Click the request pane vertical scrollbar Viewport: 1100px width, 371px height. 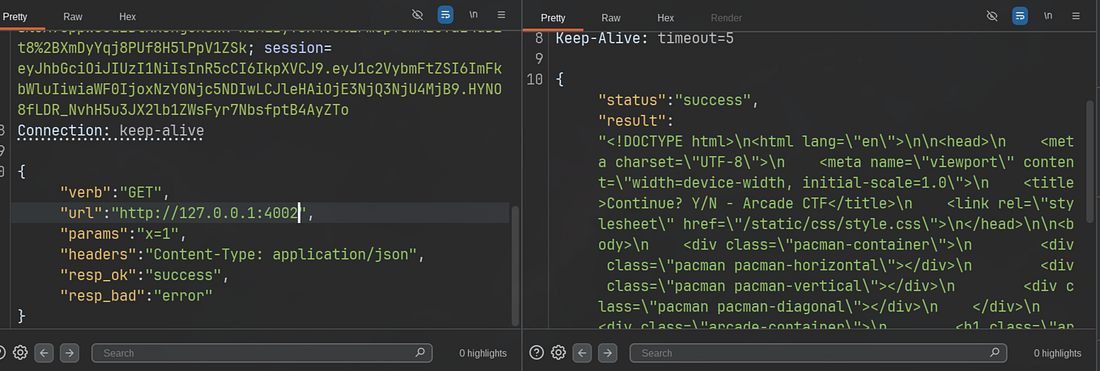516,265
